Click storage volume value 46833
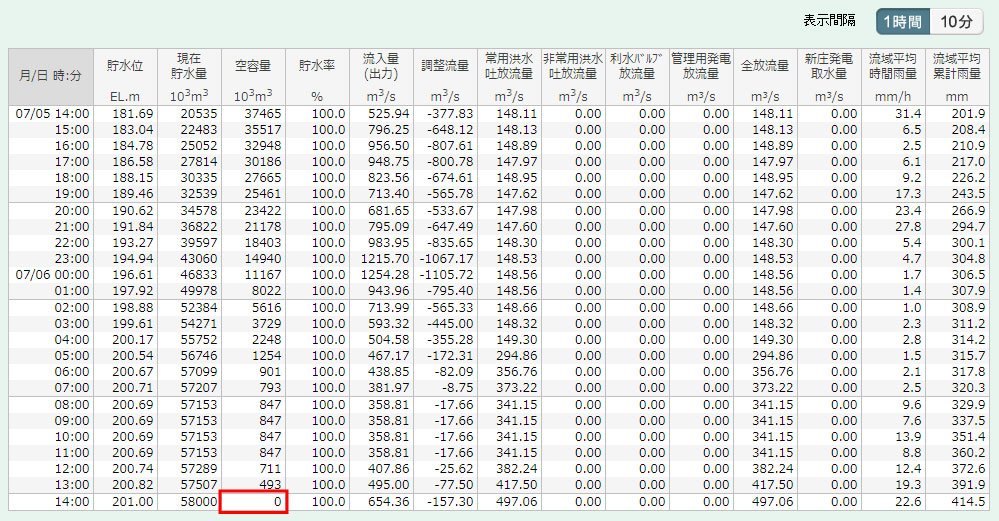The height and width of the screenshot is (521, 999). point(199,275)
